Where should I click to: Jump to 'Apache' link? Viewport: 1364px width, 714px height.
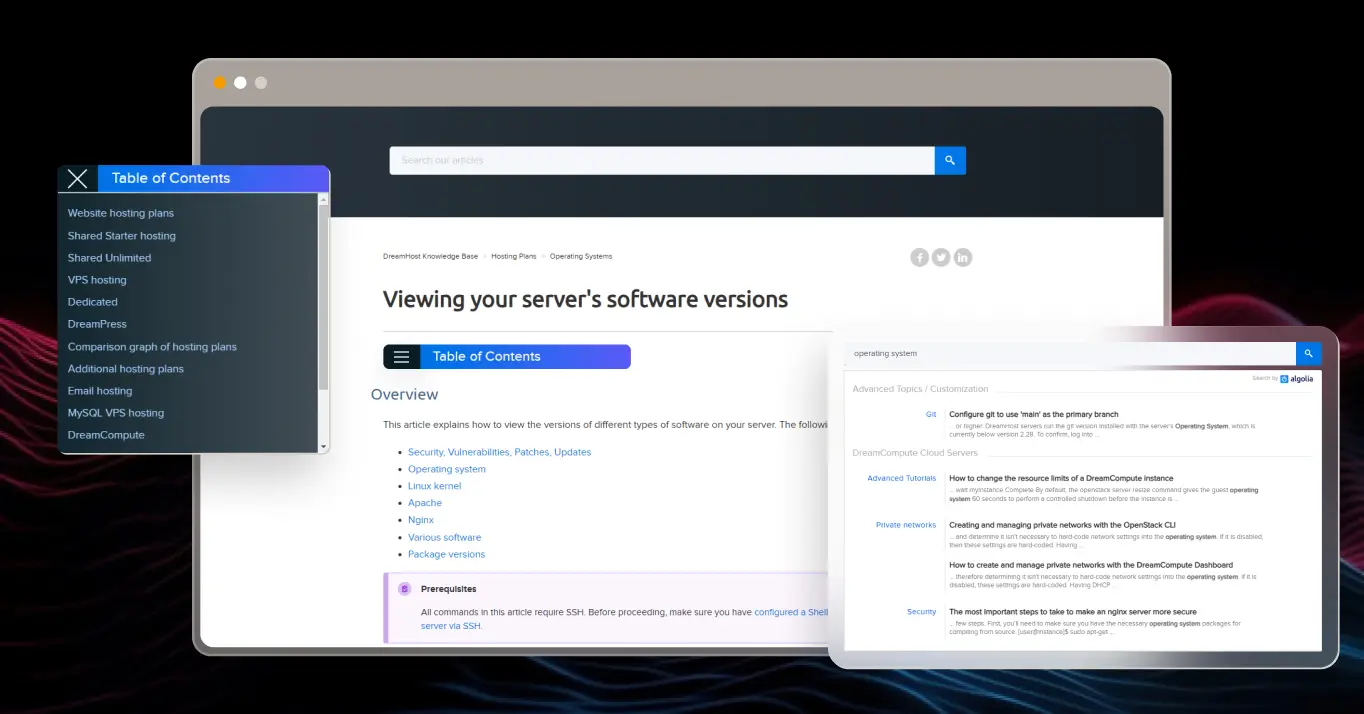(425, 503)
